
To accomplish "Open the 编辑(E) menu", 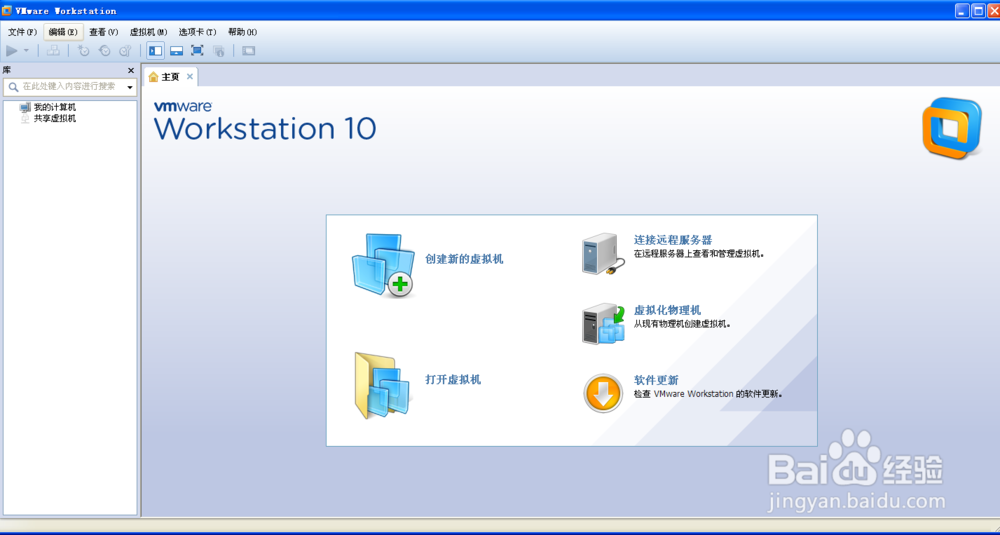I will (x=63, y=32).
